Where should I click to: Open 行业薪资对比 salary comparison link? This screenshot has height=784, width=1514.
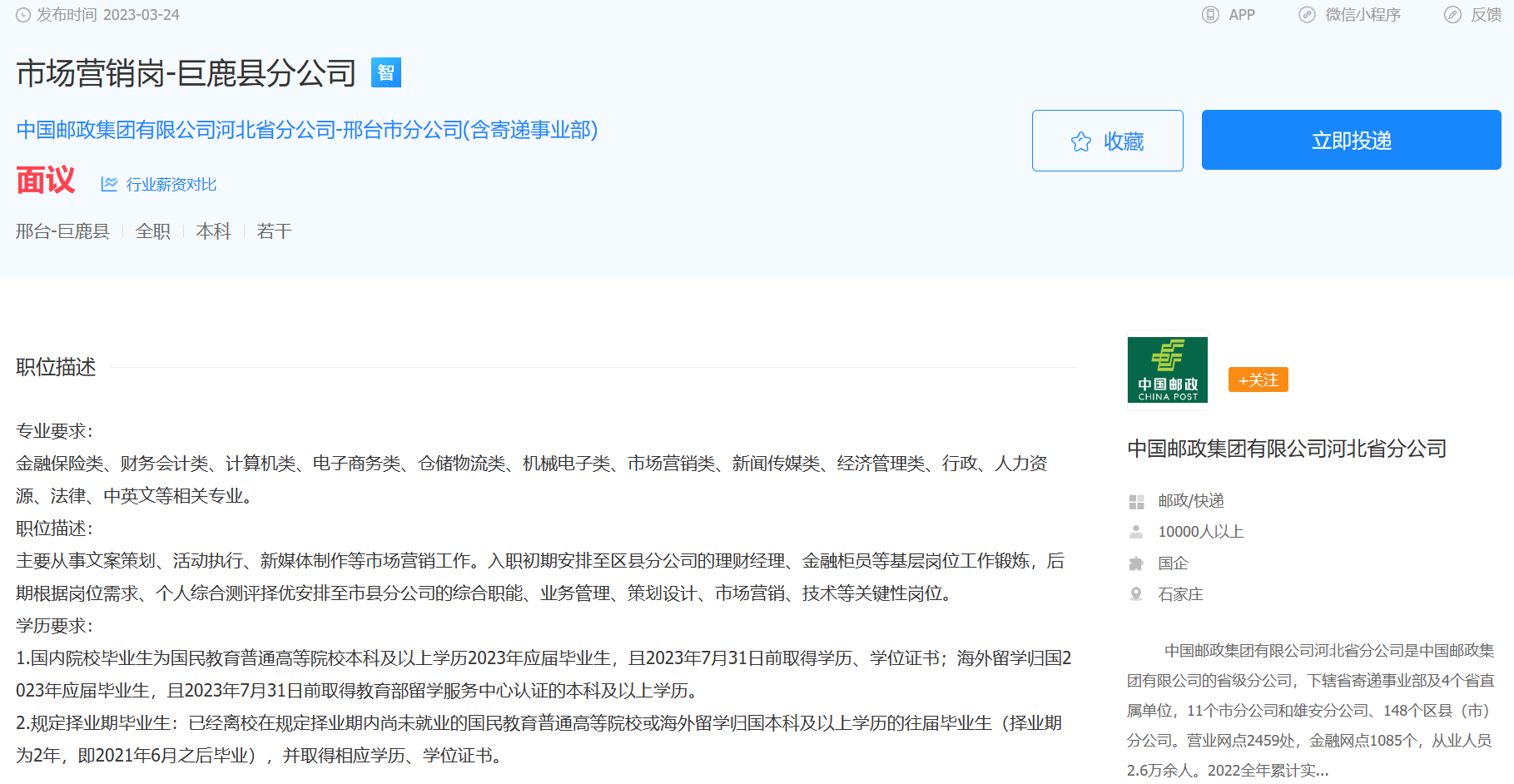point(171,184)
